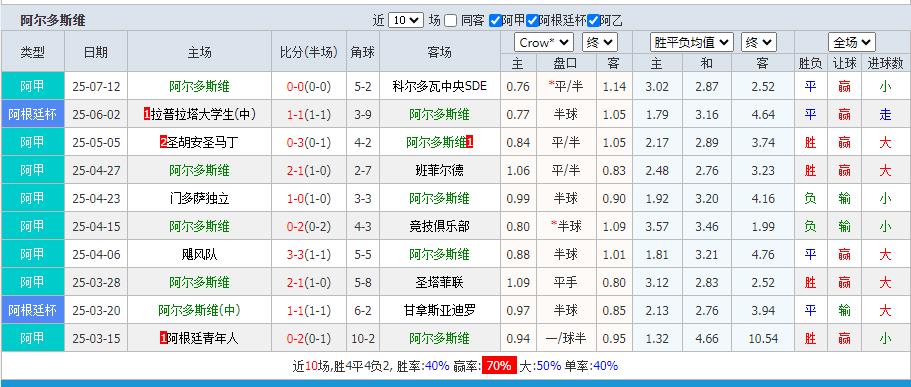Viewport: 911px width, 387px height.
Task: Open team 门多萨独立
Action: [x=199, y=198]
